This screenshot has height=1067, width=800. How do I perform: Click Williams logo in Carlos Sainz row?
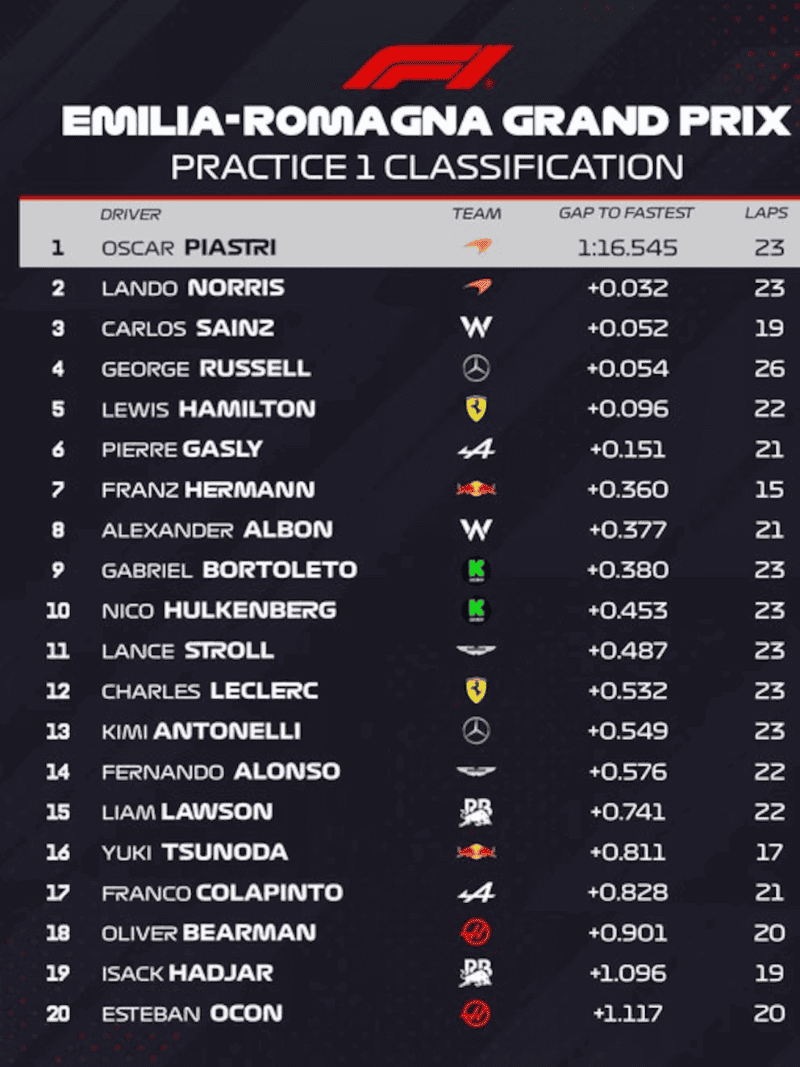tap(476, 328)
